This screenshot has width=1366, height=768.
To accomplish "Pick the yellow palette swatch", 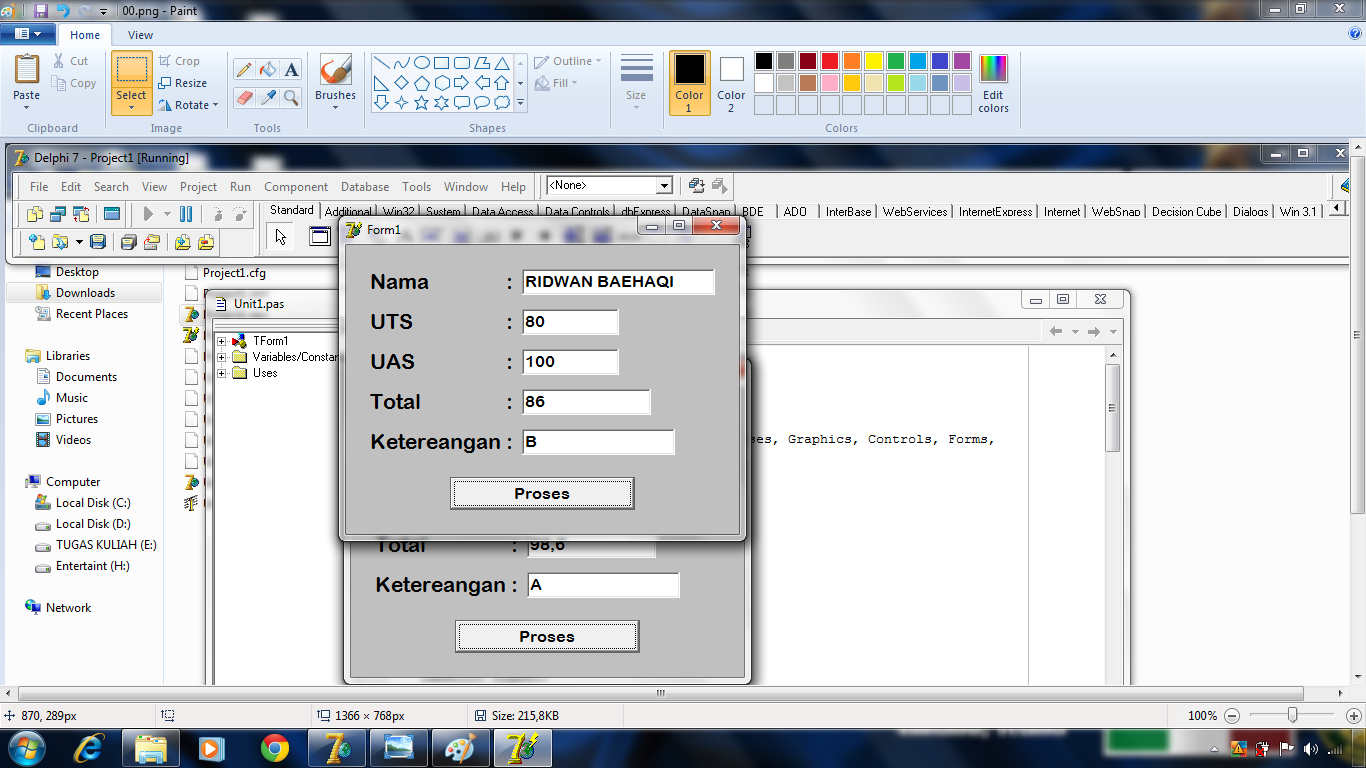I will tap(874, 61).
